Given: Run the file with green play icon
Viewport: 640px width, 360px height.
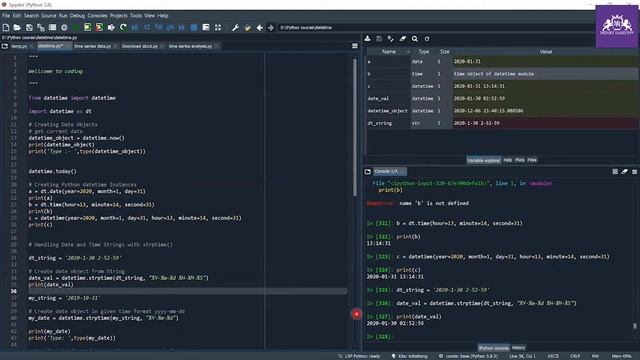Looking at the screenshot, I should 76,27.
